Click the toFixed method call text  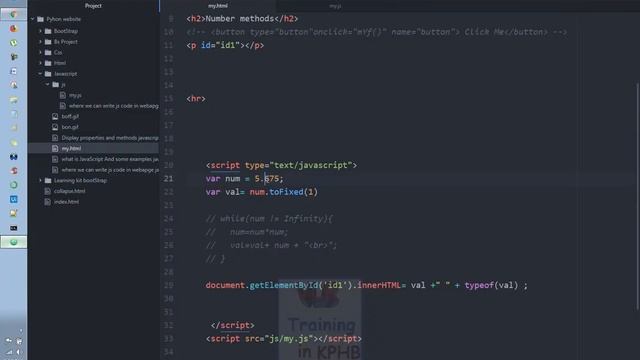pyautogui.click(x=286, y=192)
